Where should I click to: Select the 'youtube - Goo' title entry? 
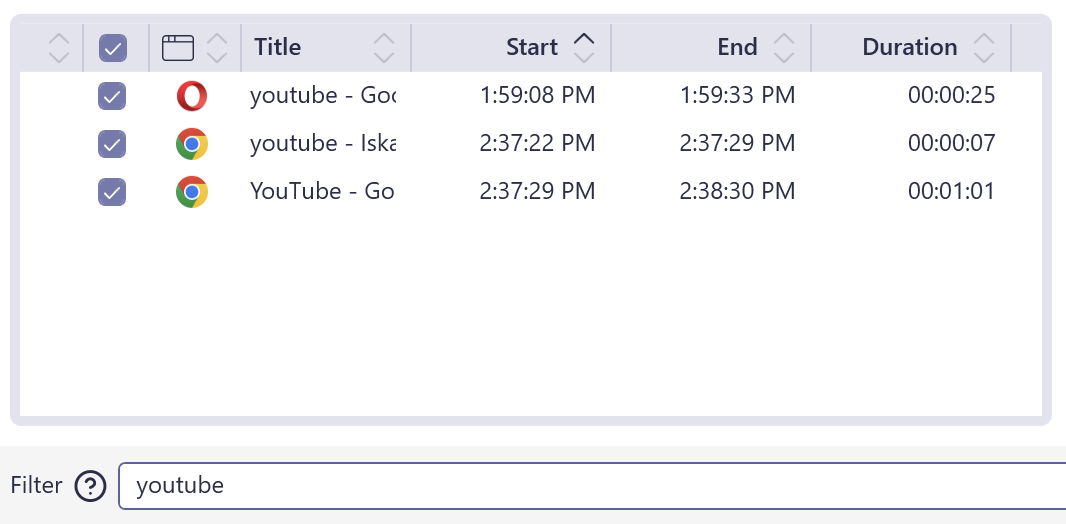(322, 96)
